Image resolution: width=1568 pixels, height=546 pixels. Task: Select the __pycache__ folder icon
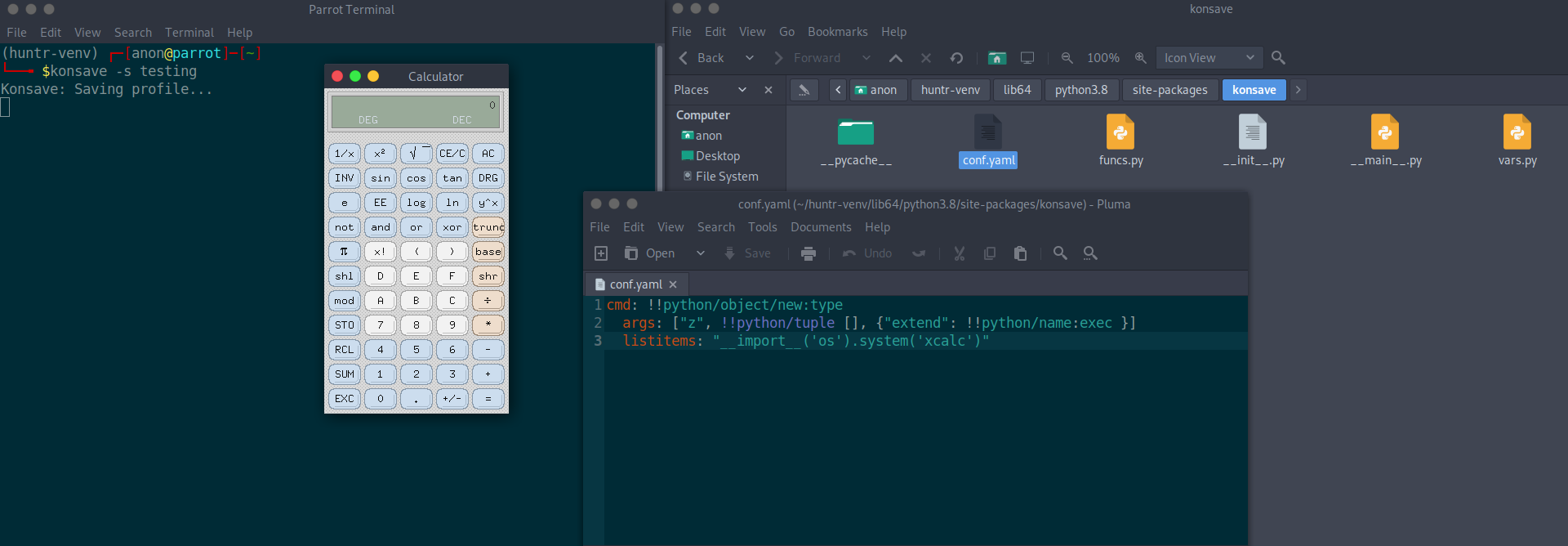pyautogui.click(x=856, y=132)
